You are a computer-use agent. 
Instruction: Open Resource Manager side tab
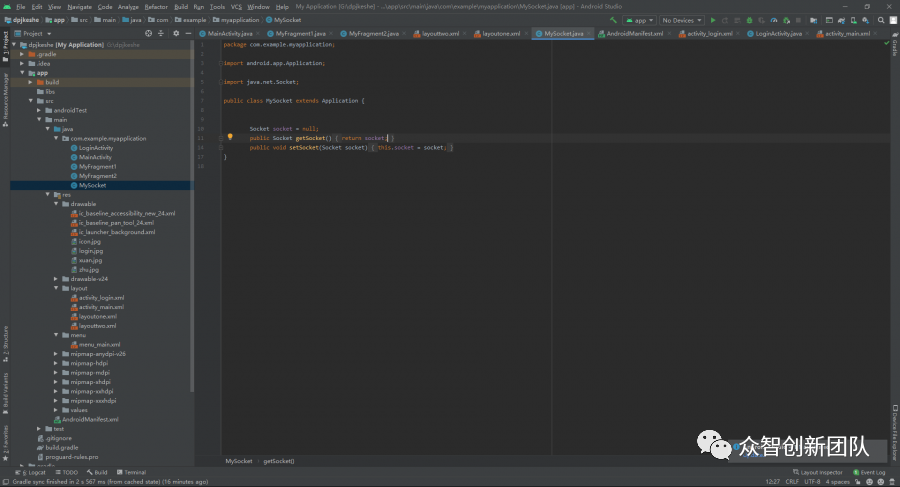pos(5,100)
